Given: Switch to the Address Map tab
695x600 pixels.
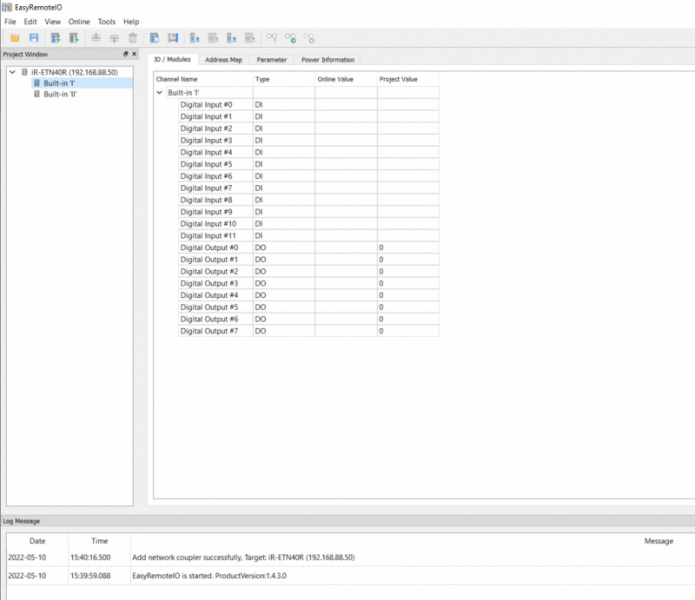Looking at the screenshot, I should 223,60.
